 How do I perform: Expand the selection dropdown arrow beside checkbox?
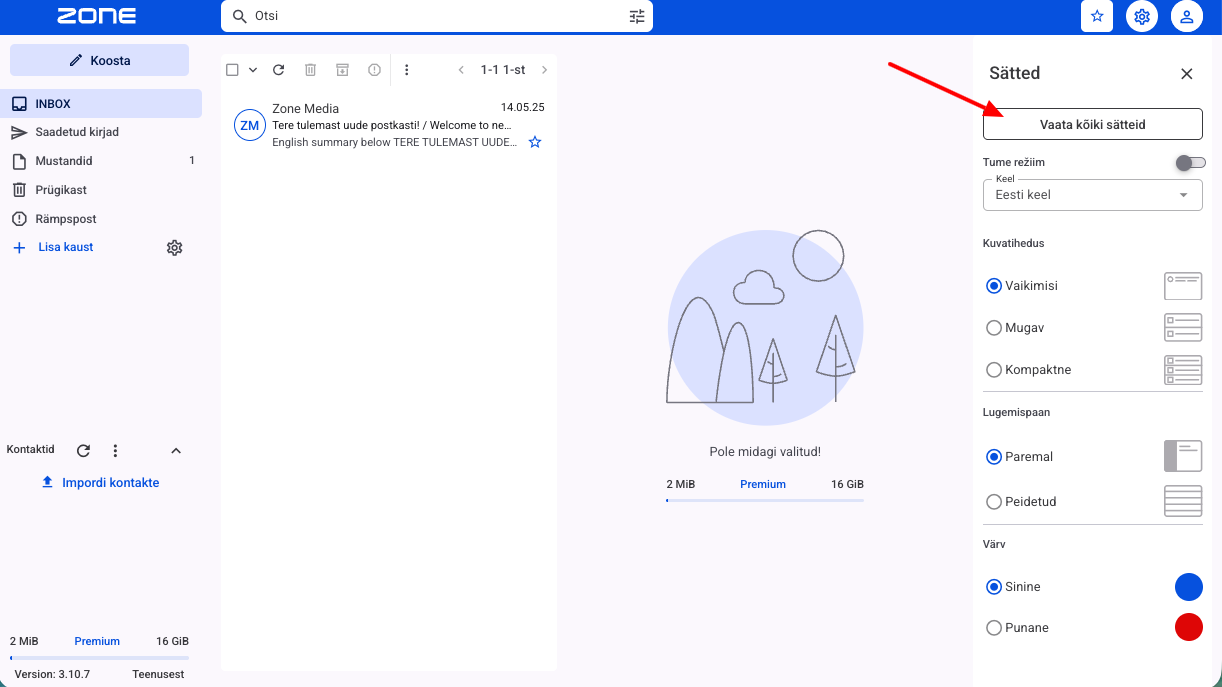[x=253, y=70]
